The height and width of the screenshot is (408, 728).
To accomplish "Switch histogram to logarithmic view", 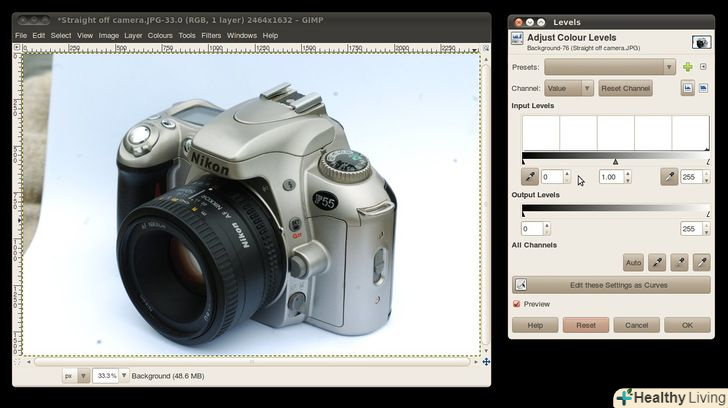I will [x=704, y=88].
